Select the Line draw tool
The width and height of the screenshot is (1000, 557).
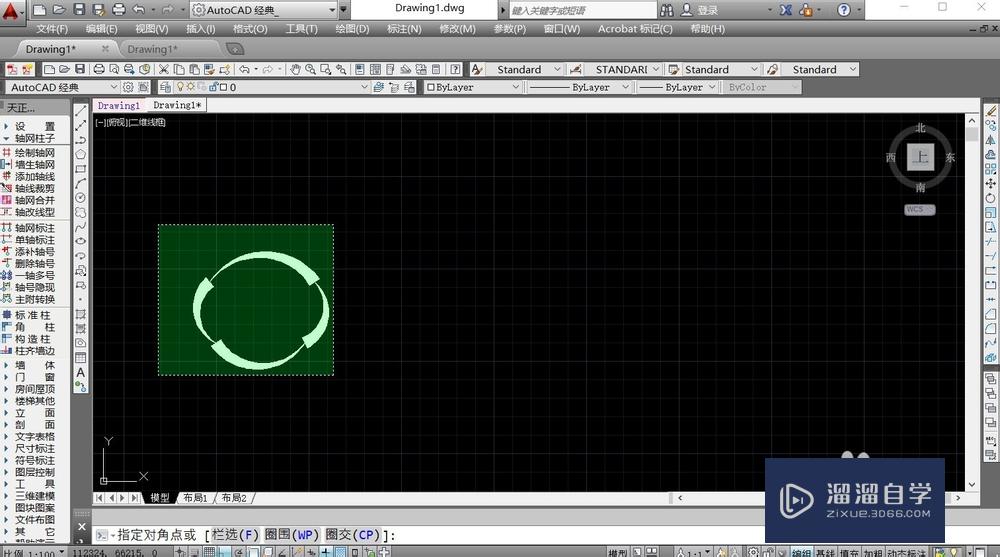[x=80, y=110]
